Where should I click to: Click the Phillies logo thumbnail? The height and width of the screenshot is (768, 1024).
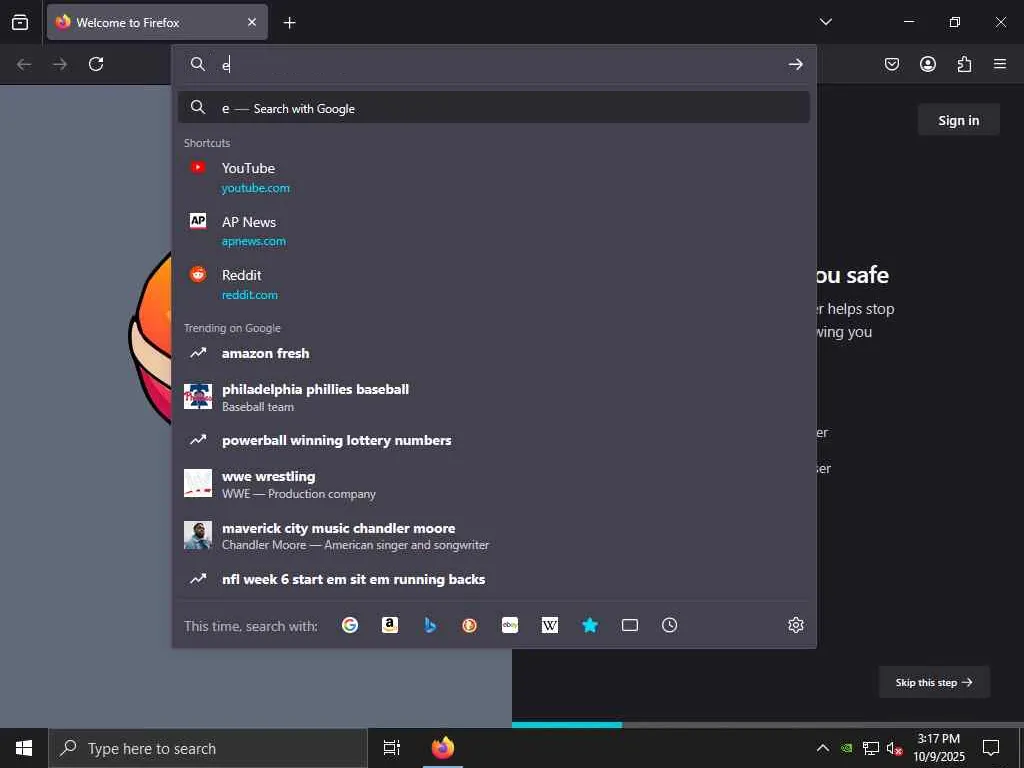coord(198,396)
